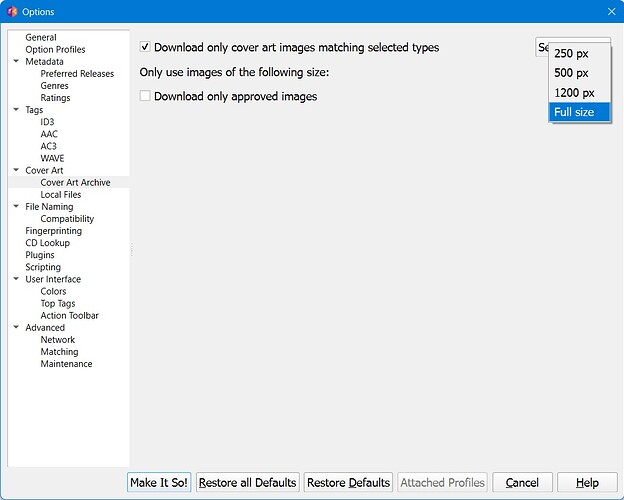The width and height of the screenshot is (624, 500).
Task: Enable Download only approved images checkbox
Action: pyautogui.click(x=145, y=96)
